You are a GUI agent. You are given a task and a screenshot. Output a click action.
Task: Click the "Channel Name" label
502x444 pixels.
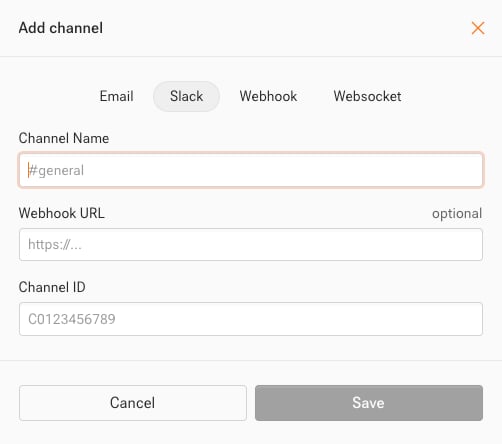(x=64, y=138)
